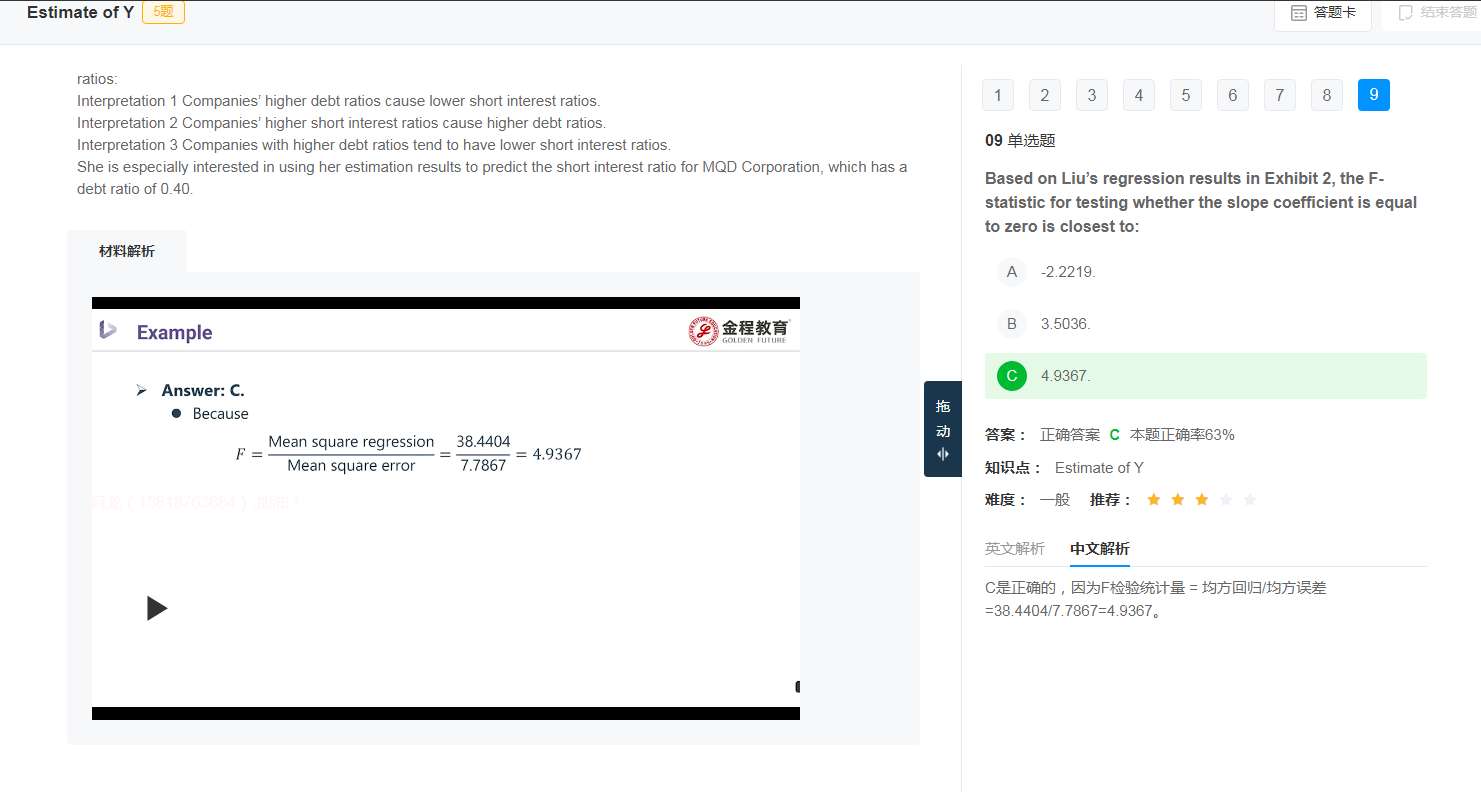Click the 结束答题 finish button
Screen dimensions: 1481x796
click(1433, 13)
